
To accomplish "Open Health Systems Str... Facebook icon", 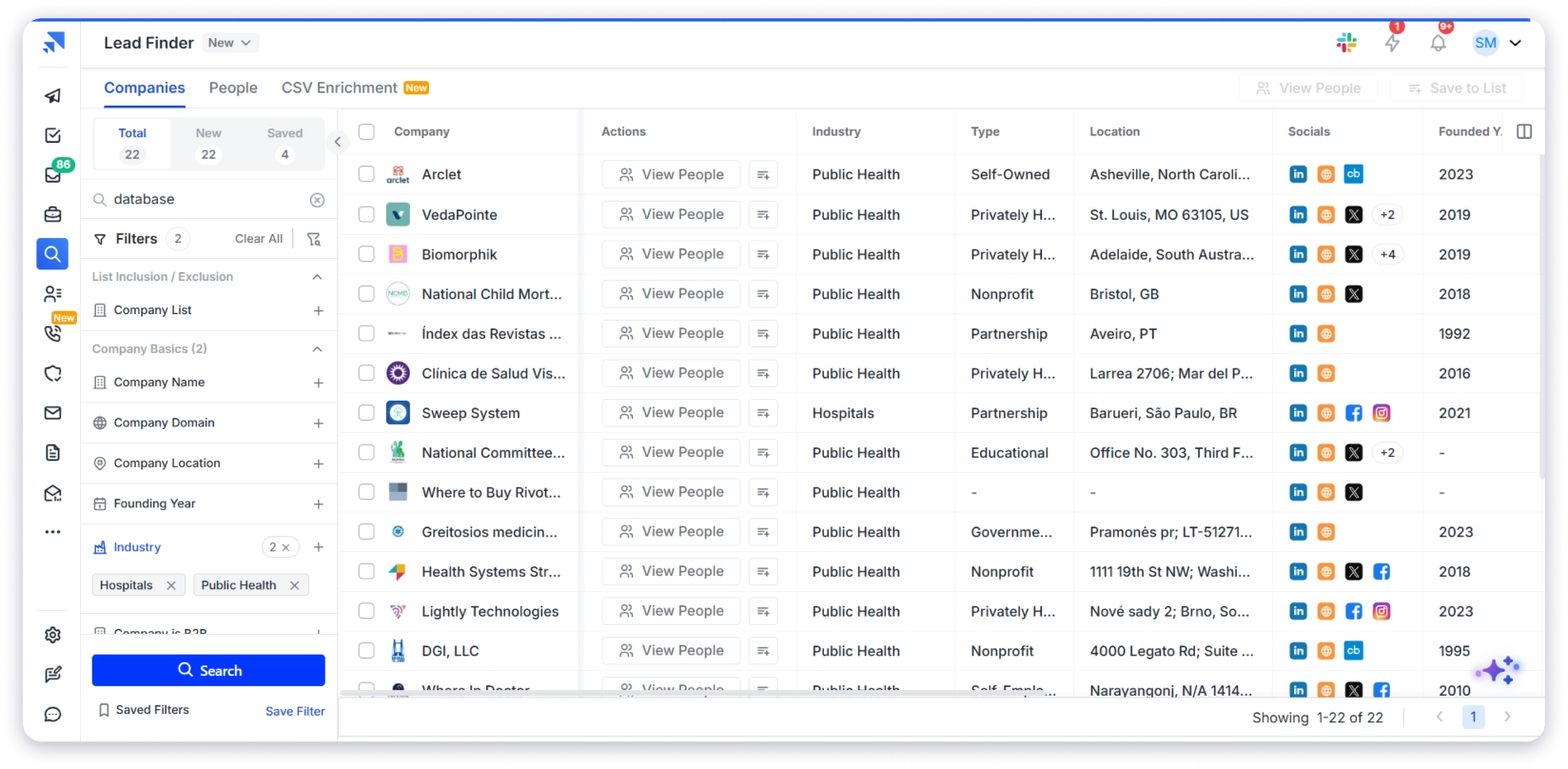I will point(1382,572).
